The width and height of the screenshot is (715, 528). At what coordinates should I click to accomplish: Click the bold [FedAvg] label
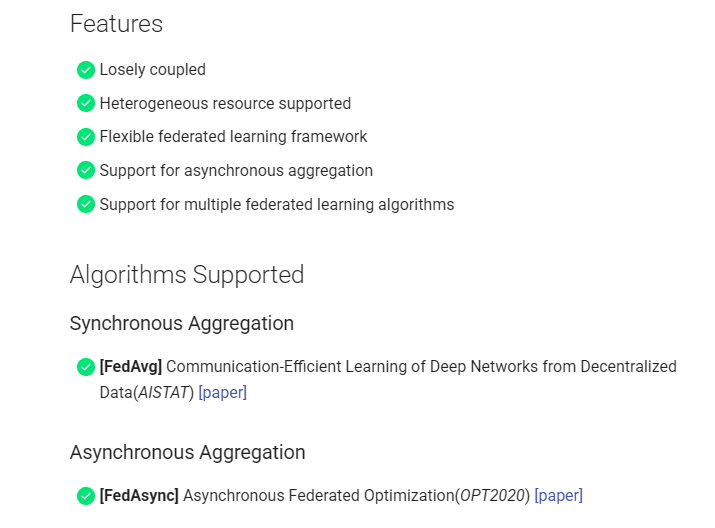(131, 367)
